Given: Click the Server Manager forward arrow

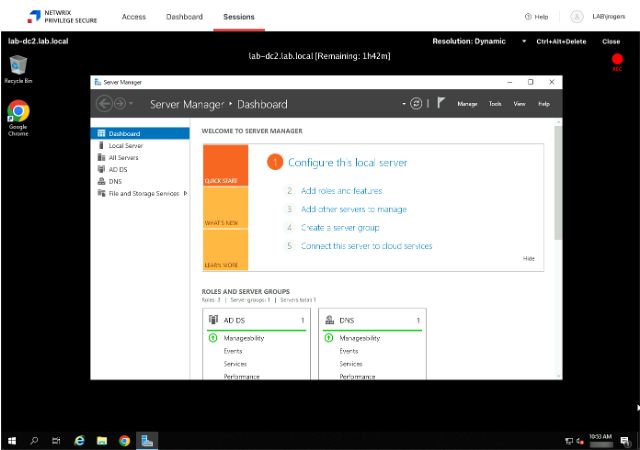Looking at the screenshot, I should (120, 104).
